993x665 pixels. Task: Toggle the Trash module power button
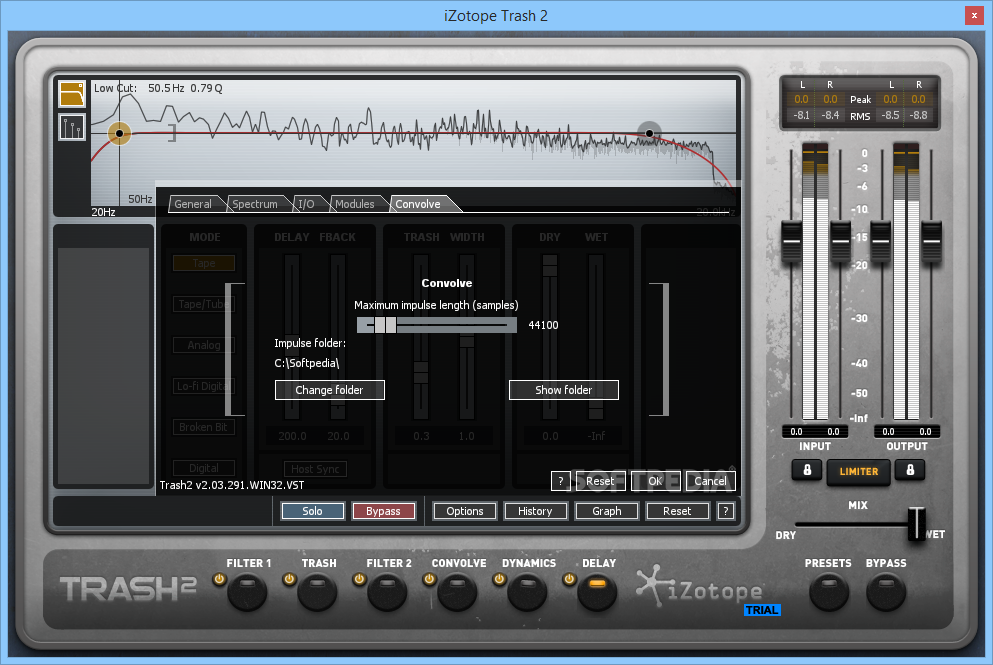coord(289,579)
